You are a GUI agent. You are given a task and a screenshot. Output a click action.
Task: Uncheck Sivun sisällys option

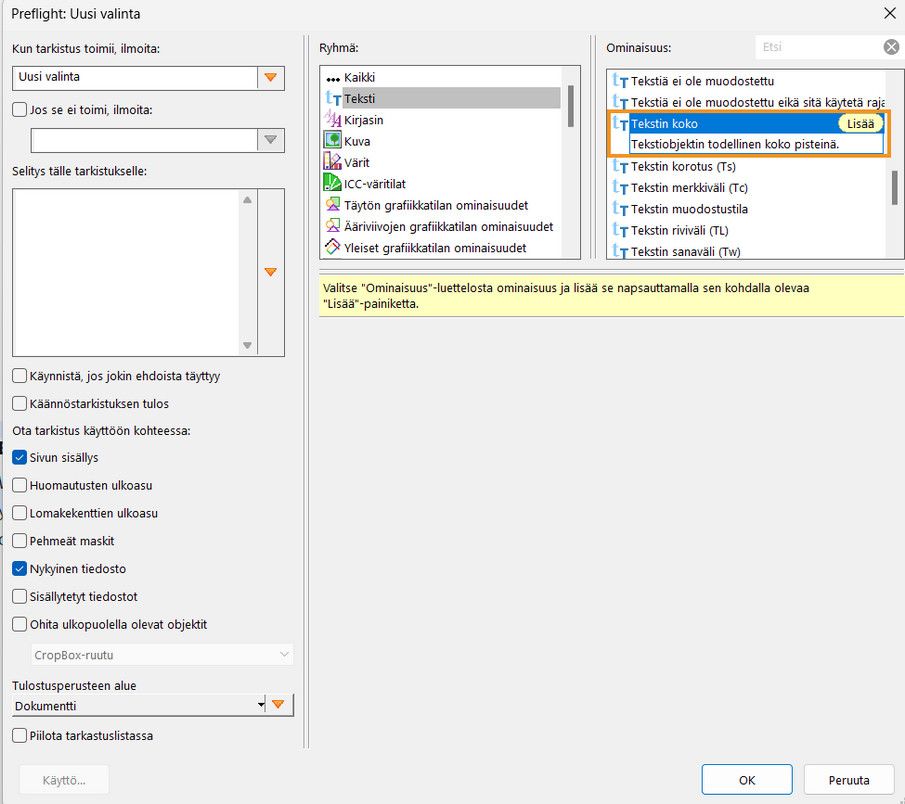[19, 458]
